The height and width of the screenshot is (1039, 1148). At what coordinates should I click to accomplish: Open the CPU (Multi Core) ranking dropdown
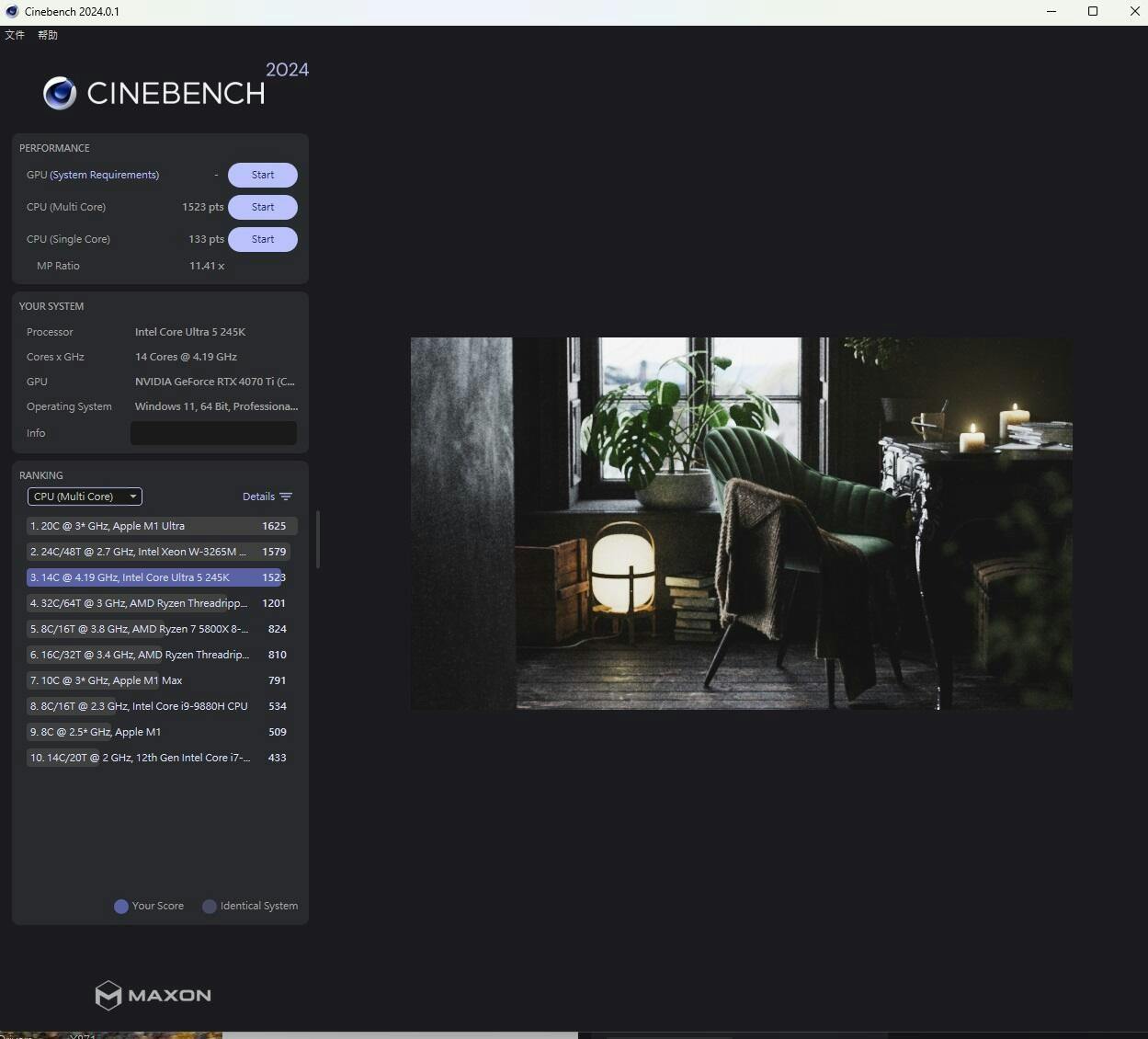pyautogui.click(x=85, y=497)
